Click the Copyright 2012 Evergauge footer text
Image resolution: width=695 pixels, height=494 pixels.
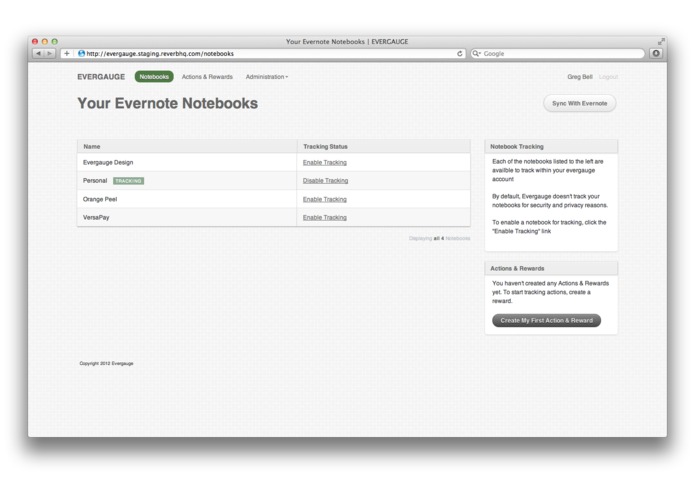pos(106,363)
